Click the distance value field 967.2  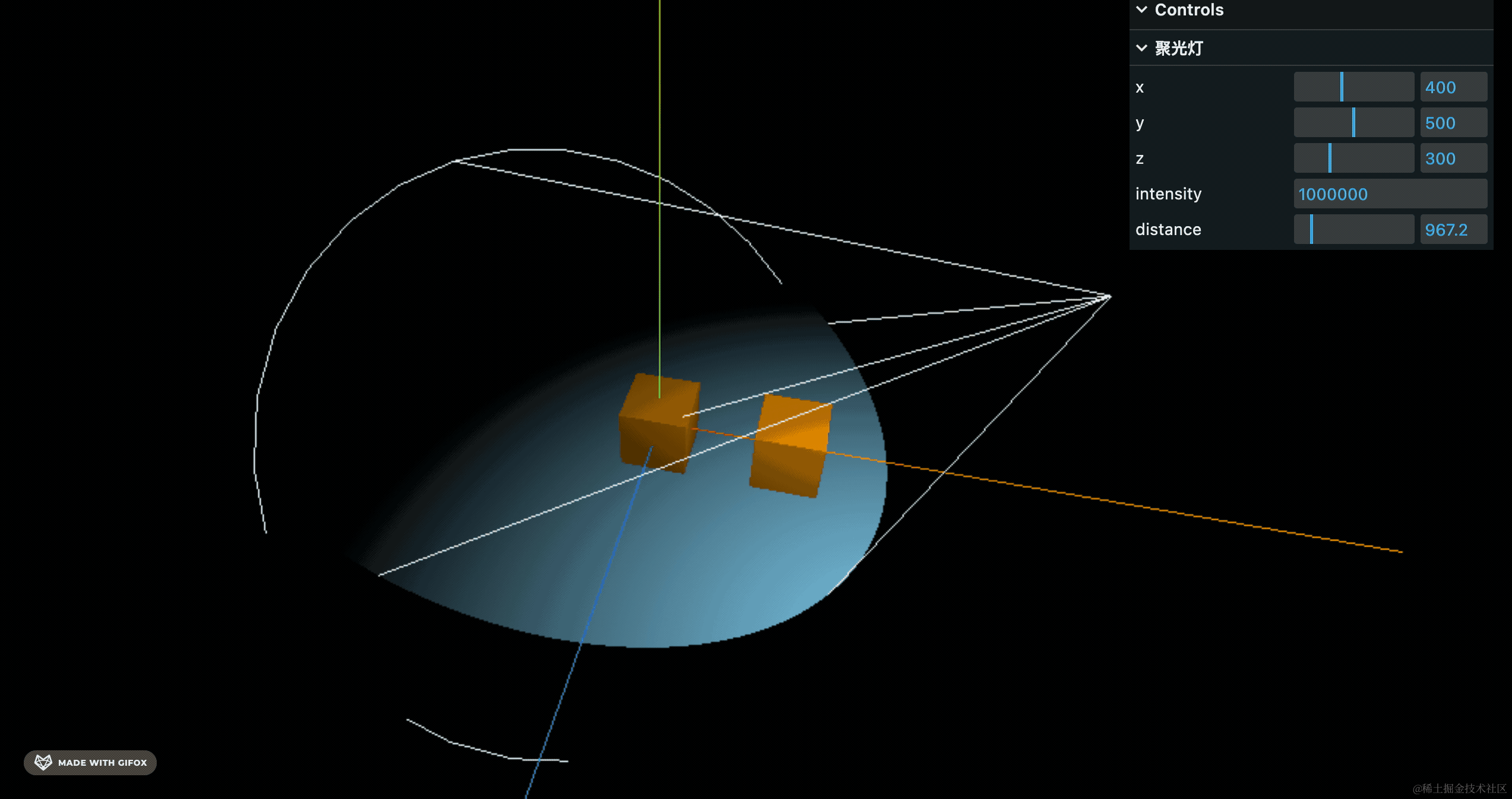1453,230
